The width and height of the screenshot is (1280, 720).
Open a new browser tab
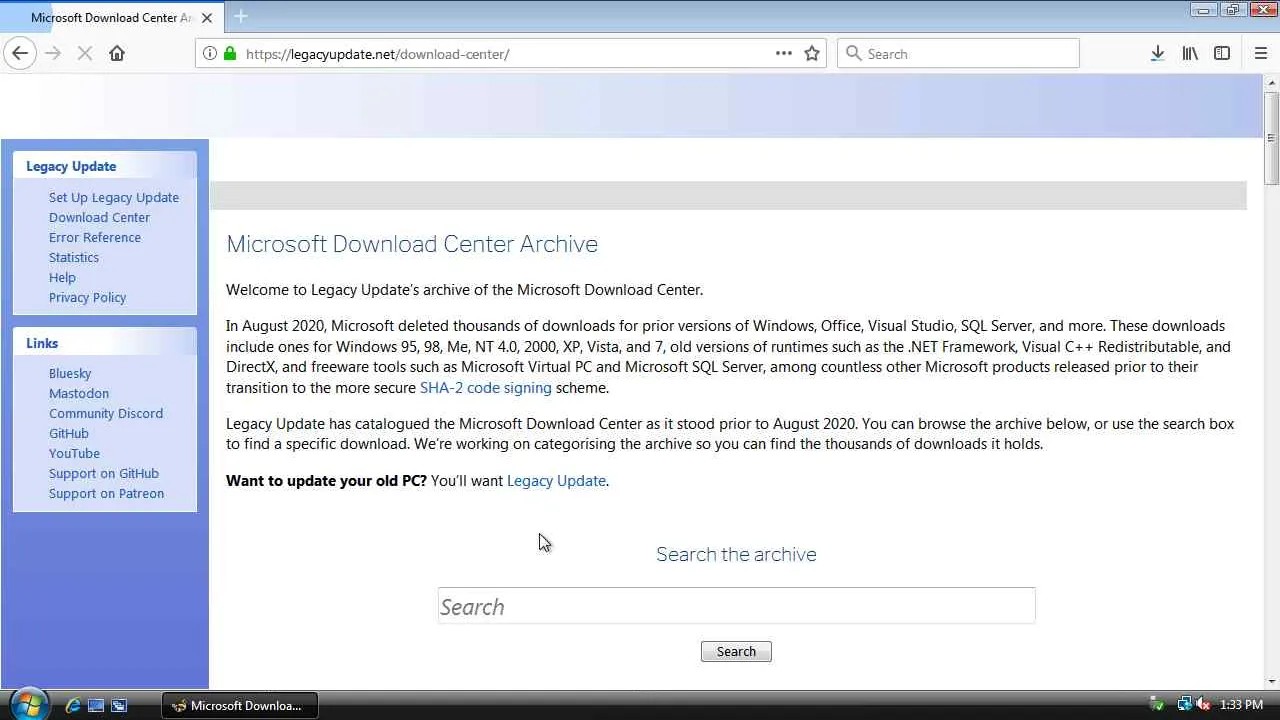coord(241,17)
